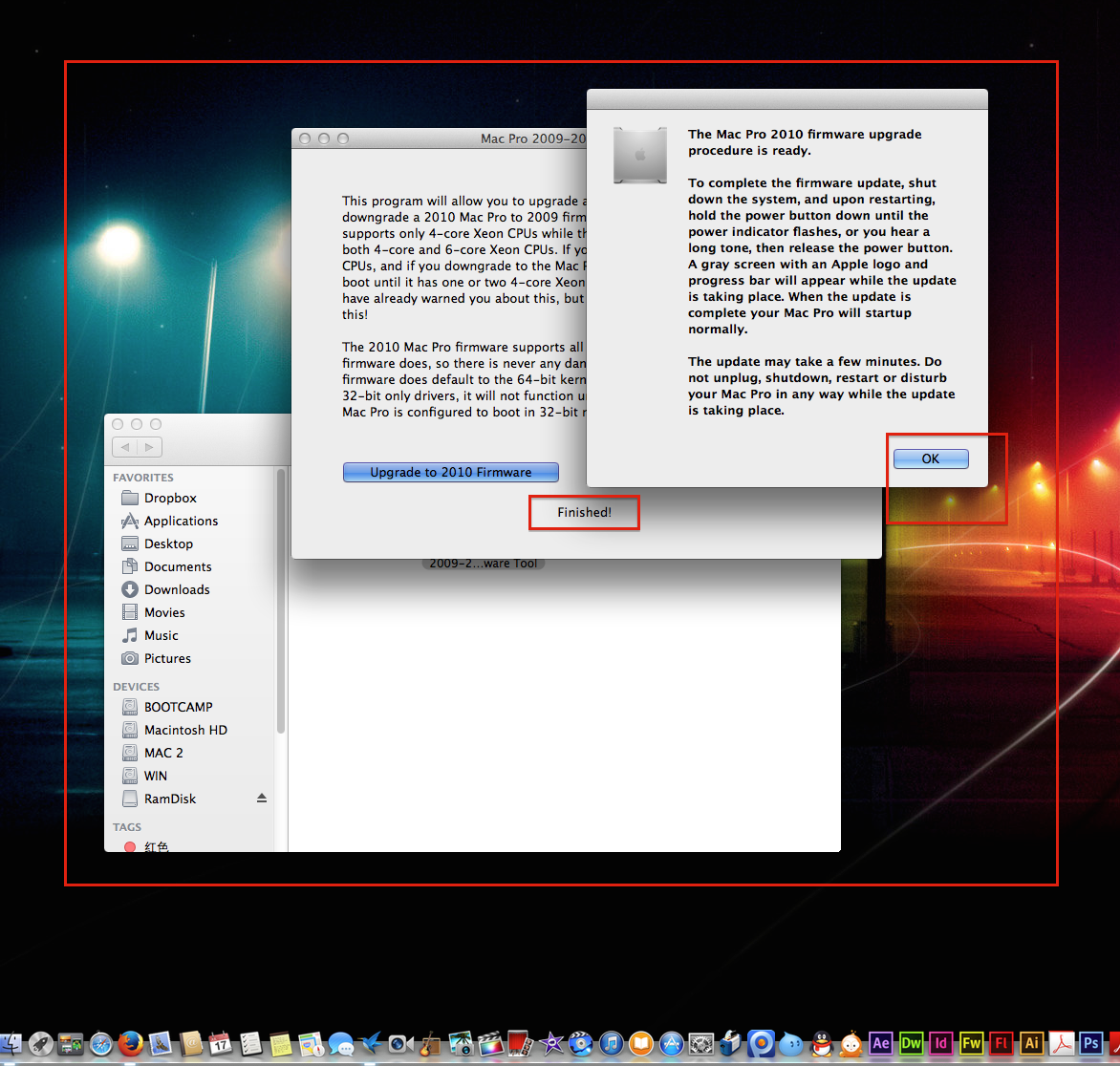Image resolution: width=1120 pixels, height=1066 pixels.
Task: Open Applications in Finder sidebar
Action: [x=170, y=521]
